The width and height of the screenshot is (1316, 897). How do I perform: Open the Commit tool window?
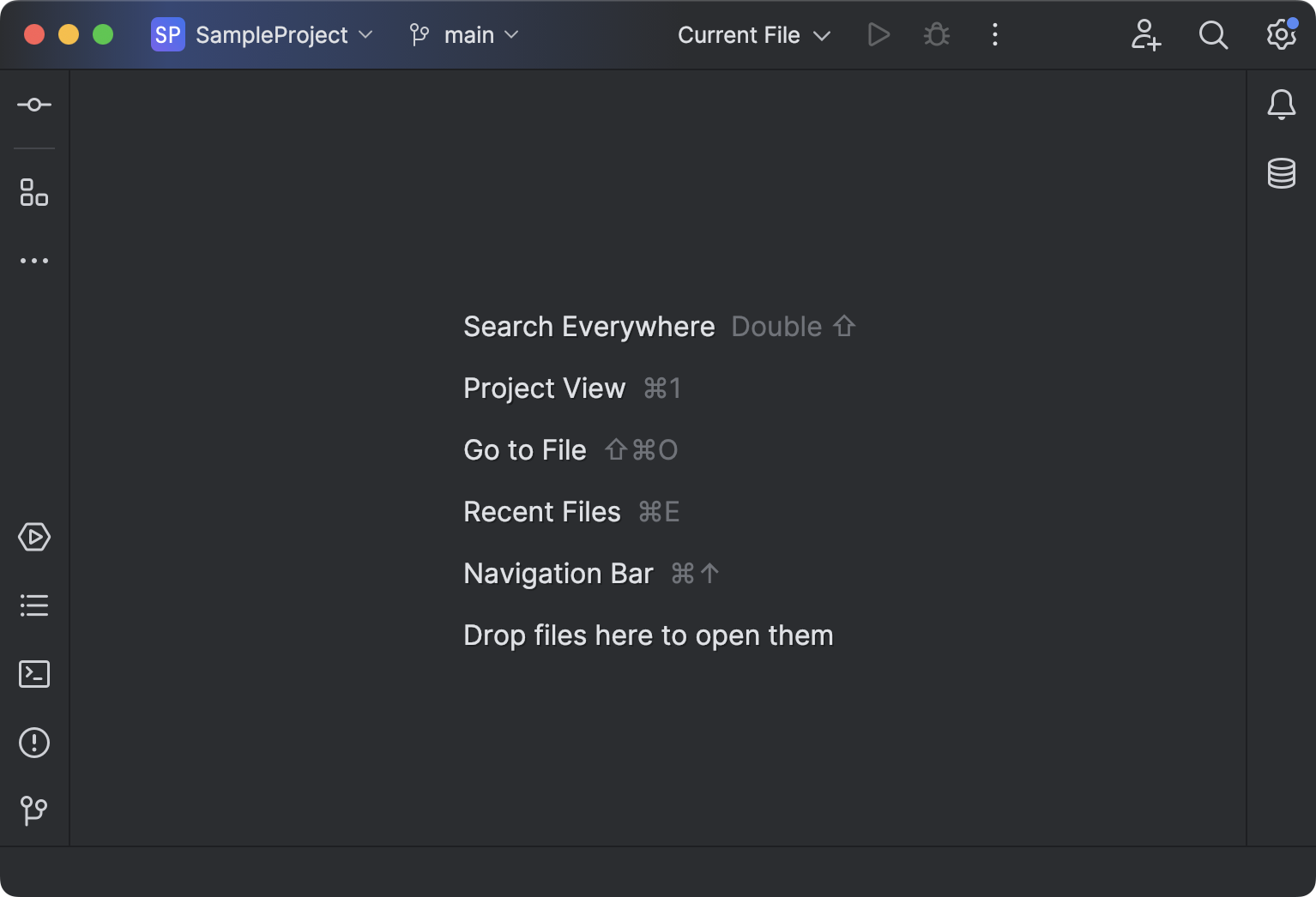[x=34, y=105]
